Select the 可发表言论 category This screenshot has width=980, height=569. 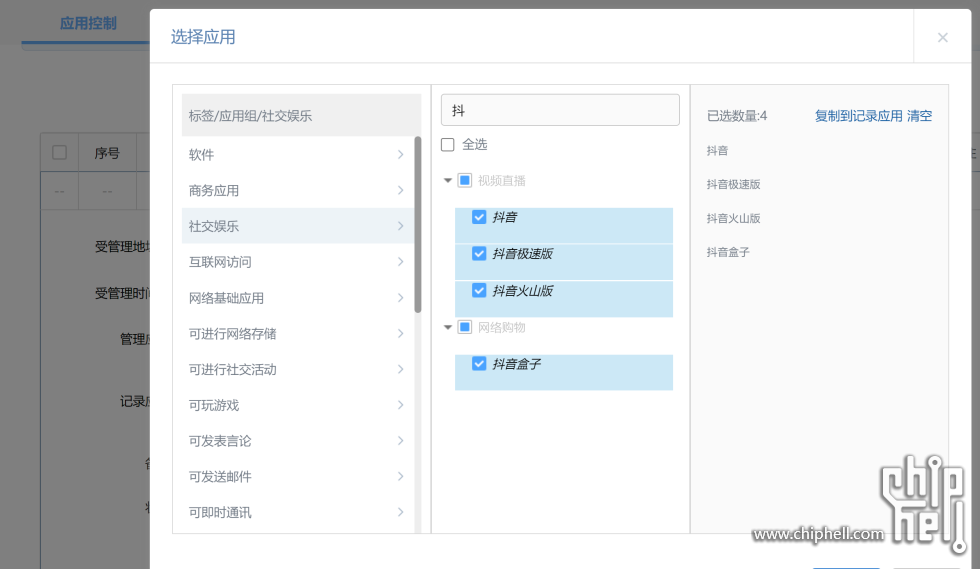pos(298,441)
